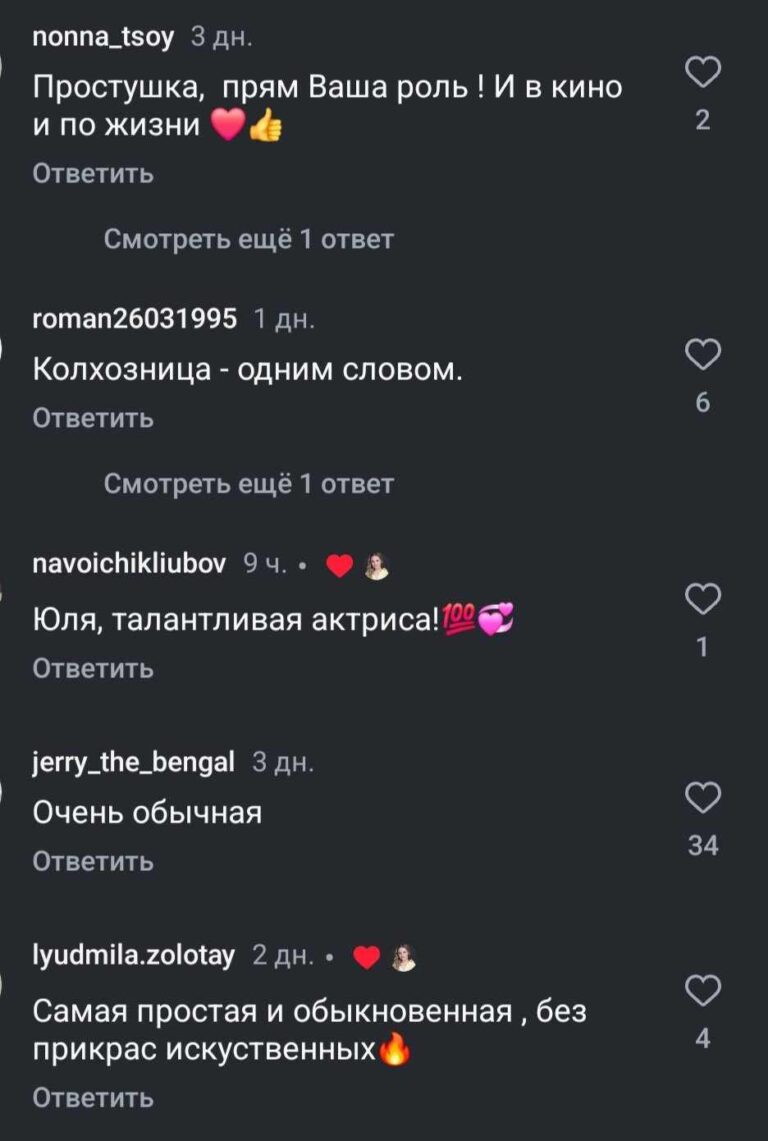Reply to navoichikliubov's comment
The height and width of the screenshot is (1141, 768).
93,668
